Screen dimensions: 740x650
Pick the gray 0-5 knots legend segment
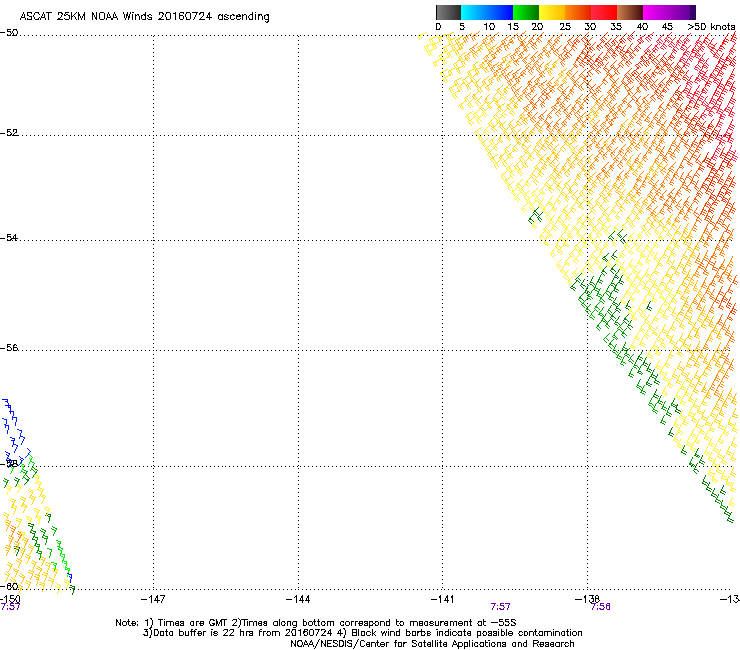click(448, 12)
